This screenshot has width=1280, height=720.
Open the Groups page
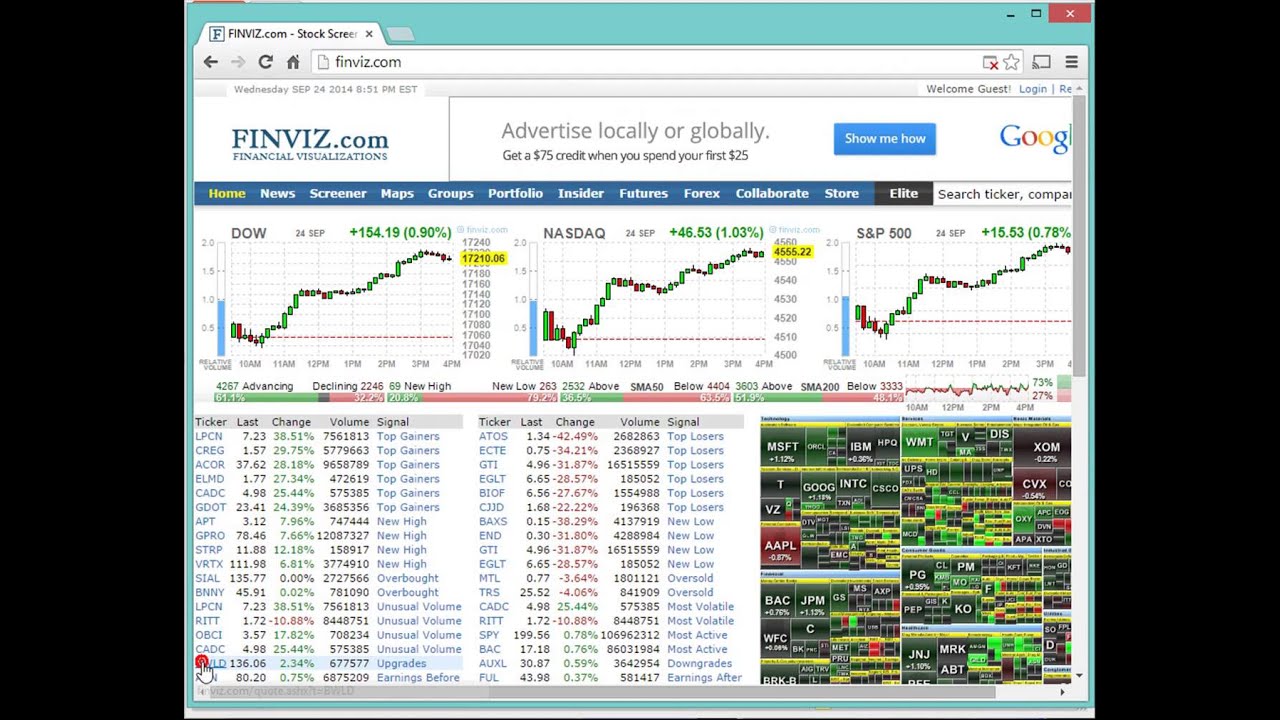point(451,193)
